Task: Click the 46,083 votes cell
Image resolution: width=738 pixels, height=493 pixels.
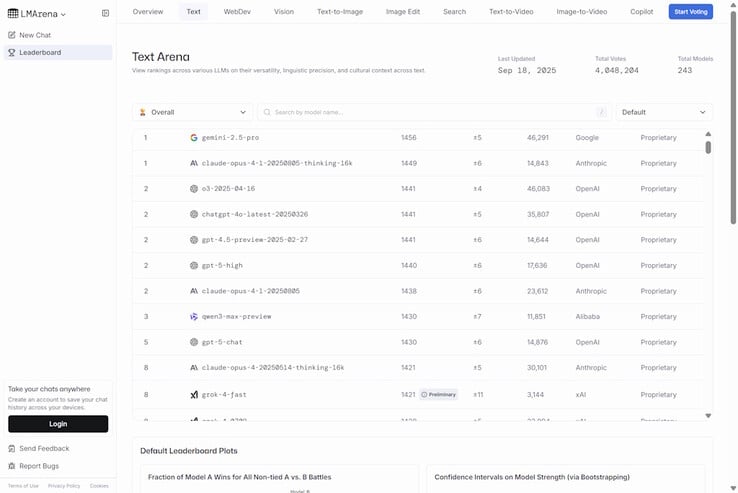Action: coord(538,188)
